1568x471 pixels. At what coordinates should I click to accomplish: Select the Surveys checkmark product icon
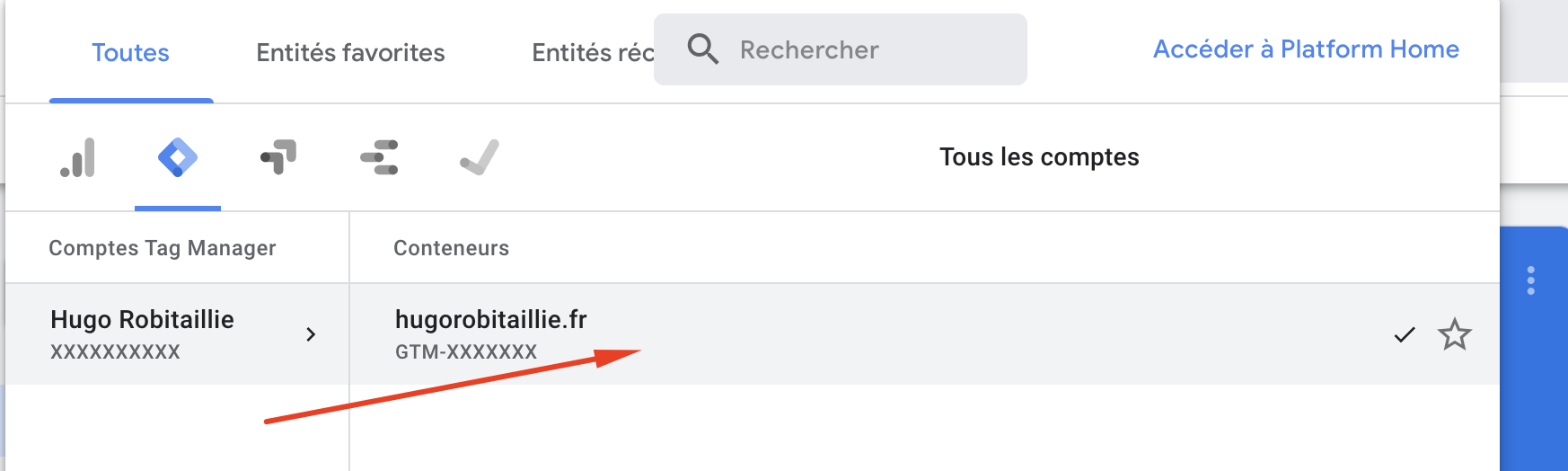click(x=480, y=158)
